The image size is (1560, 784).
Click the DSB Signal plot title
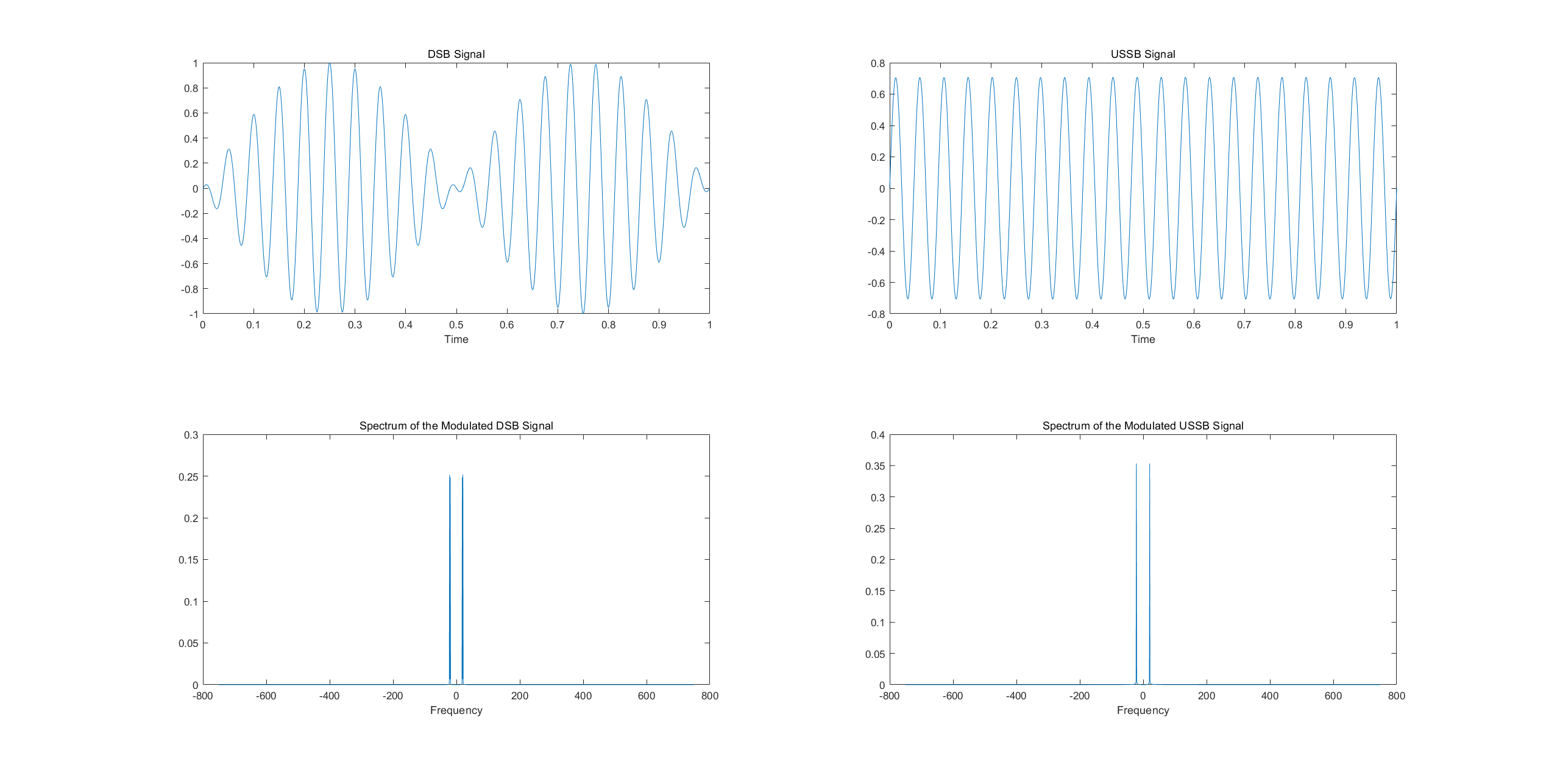pos(456,54)
